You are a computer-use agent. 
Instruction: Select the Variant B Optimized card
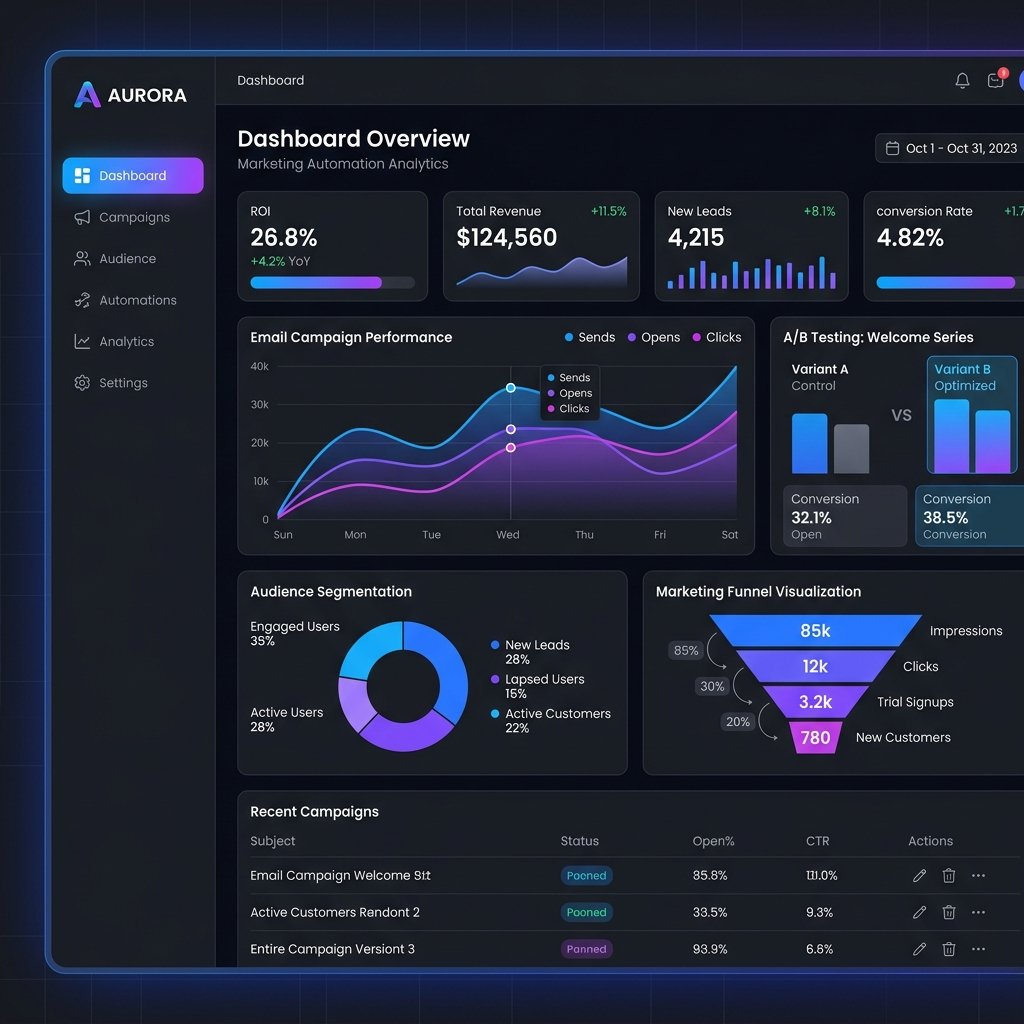[972, 415]
